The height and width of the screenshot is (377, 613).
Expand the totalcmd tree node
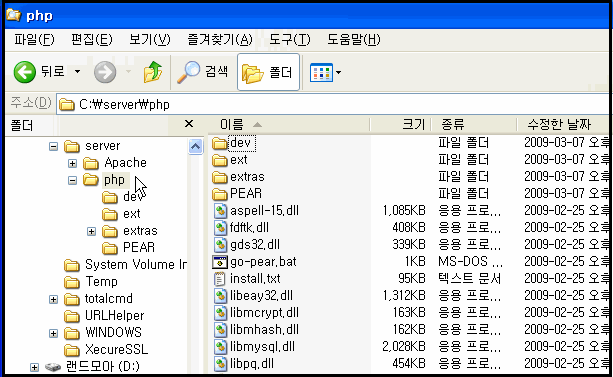54,300
